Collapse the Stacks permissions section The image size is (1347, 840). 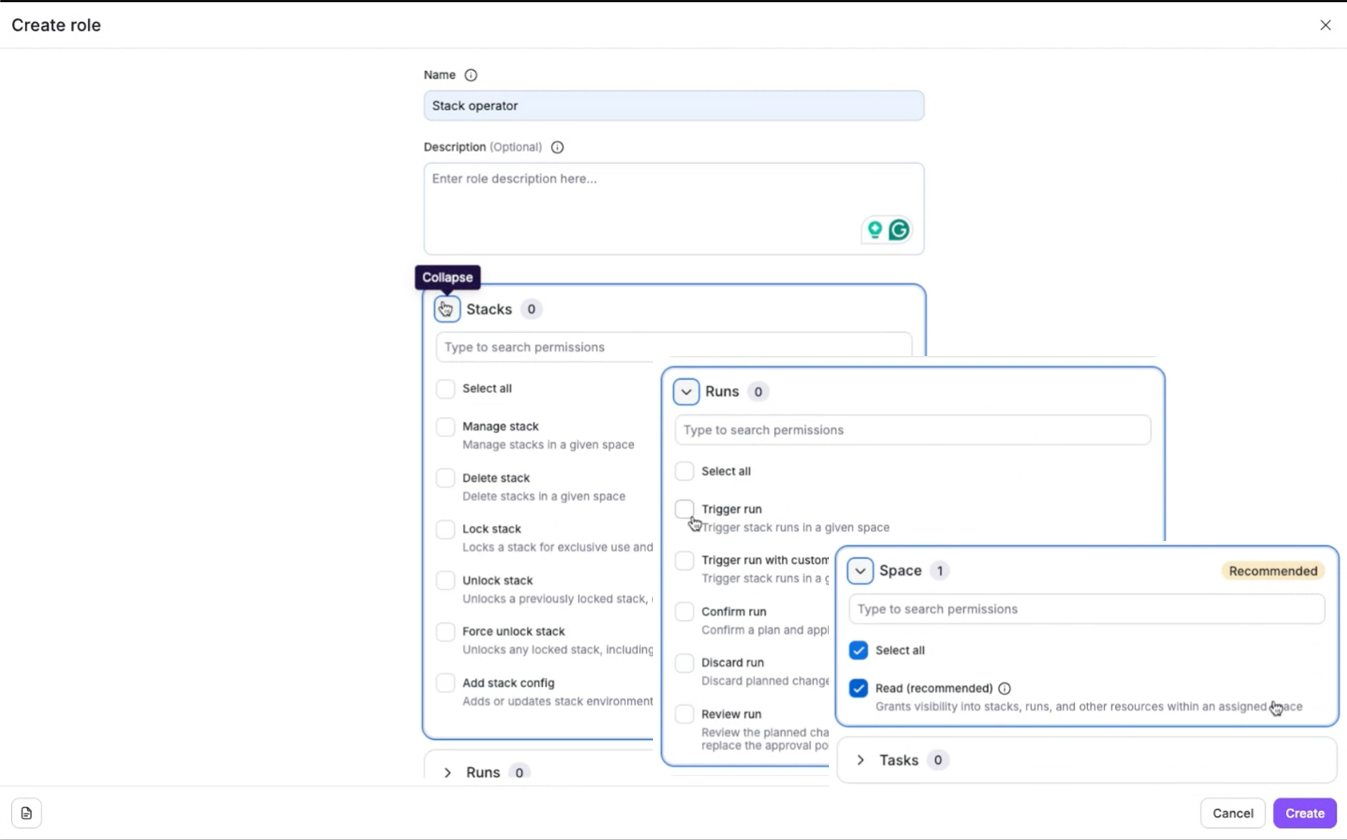point(447,309)
